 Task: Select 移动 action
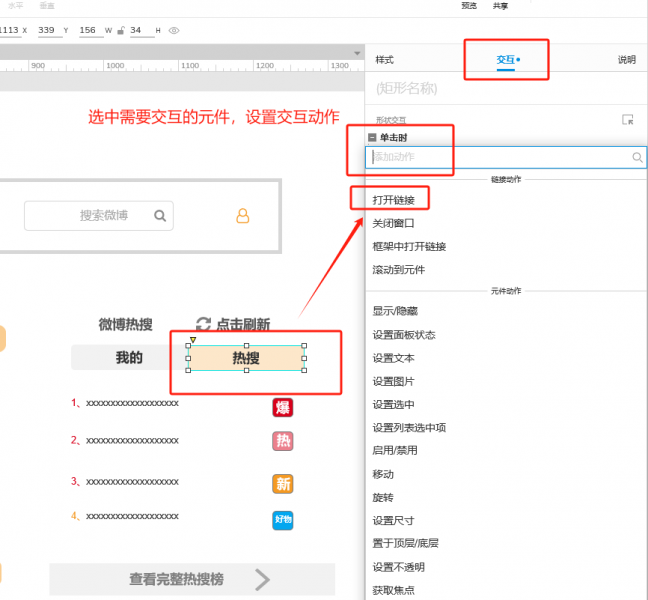pos(383,474)
